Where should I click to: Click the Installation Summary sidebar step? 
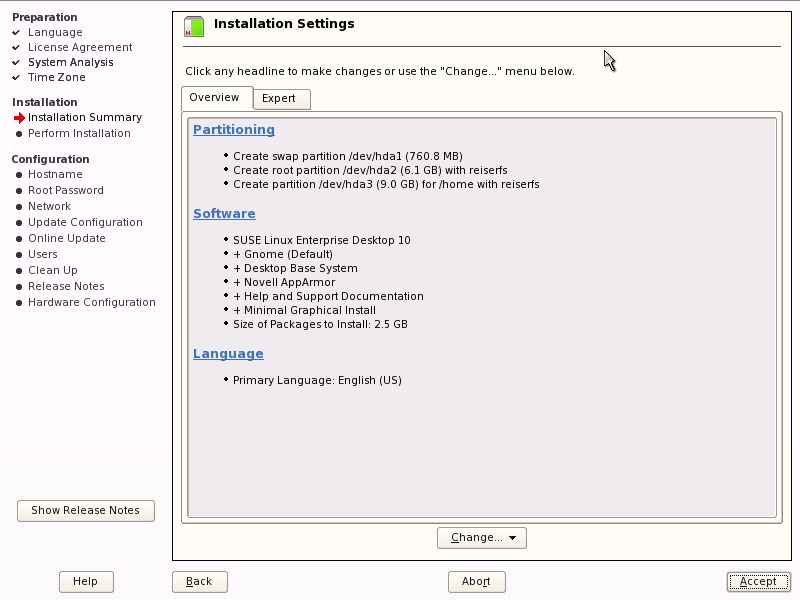pos(85,118)
